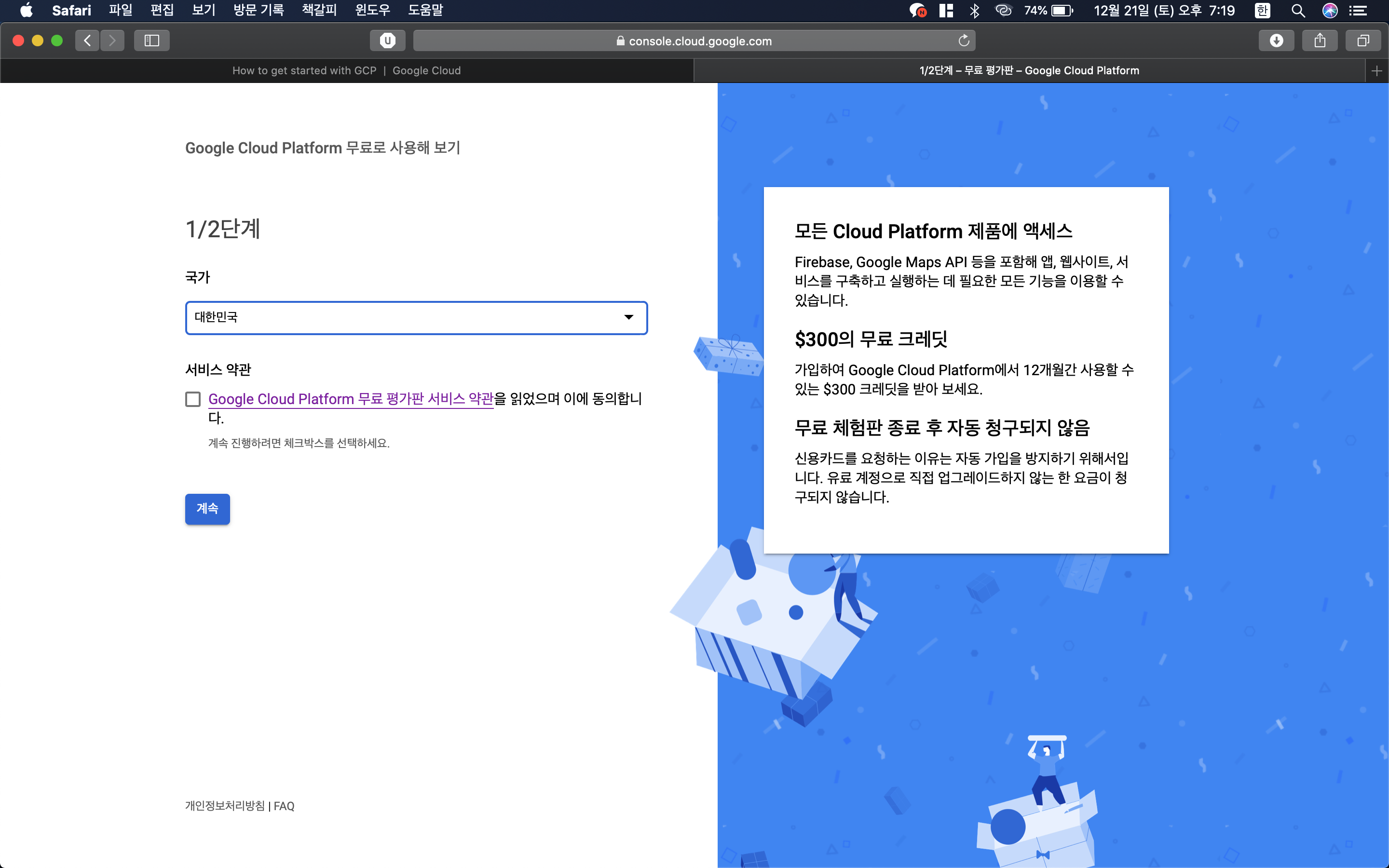Open the 책갈피 menu in menu bar
Screen dimensions: 1389x868
point(319,10)
